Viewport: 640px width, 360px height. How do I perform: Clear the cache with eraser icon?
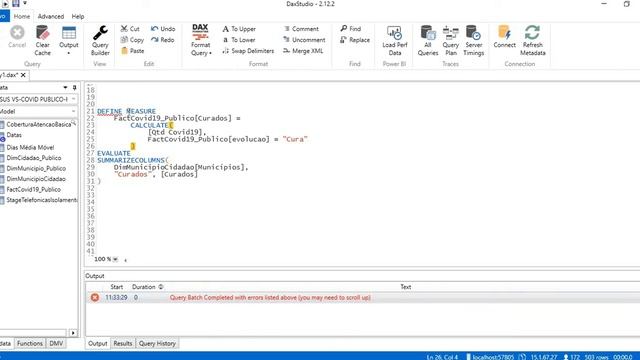point(42,40)
